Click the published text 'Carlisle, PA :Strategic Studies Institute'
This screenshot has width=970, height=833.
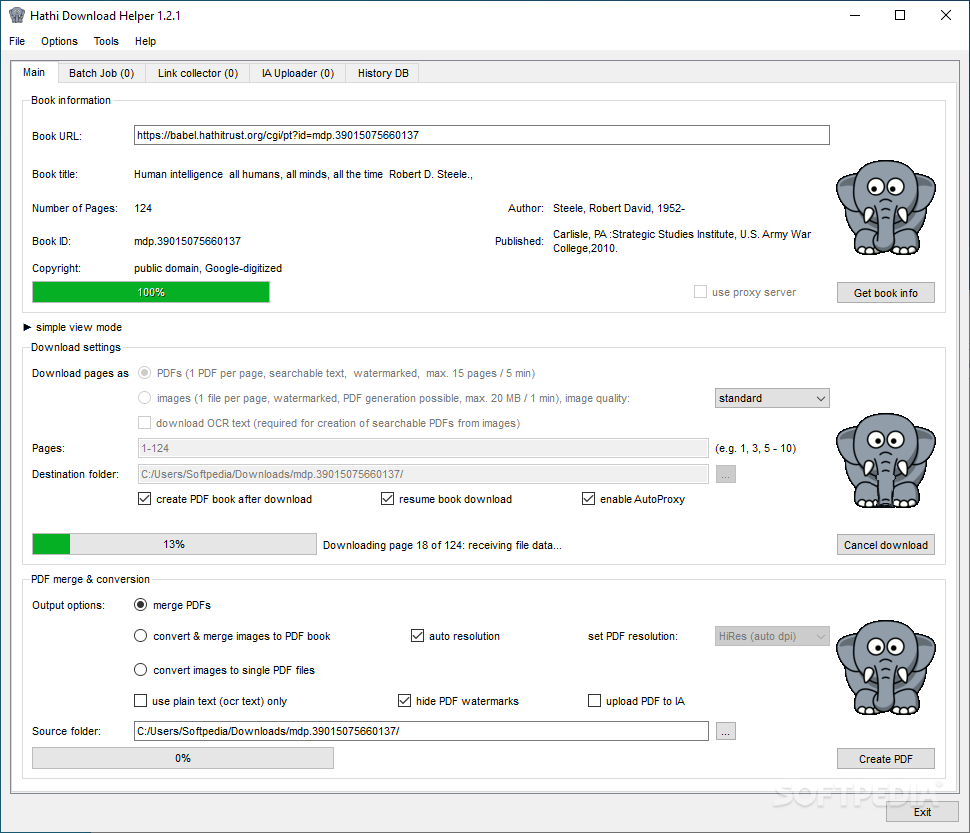click(645, 234)
